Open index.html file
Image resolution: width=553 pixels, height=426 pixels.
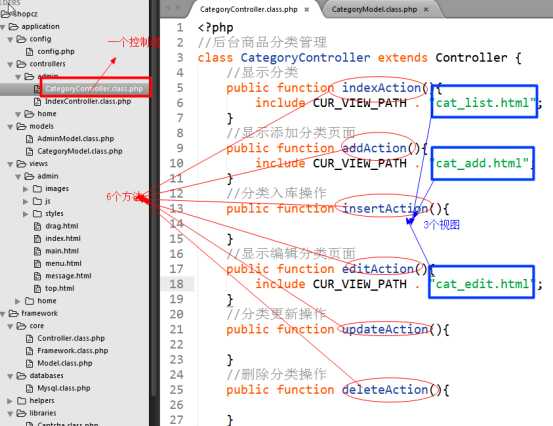pyautogui.click(x=63, y=239)
